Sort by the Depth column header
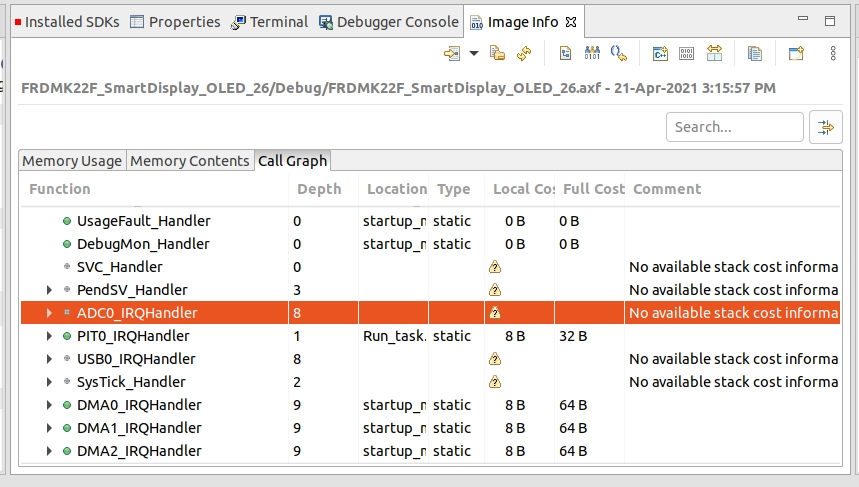This screenshot has width=859, height=487. click(x=319, y=189)
